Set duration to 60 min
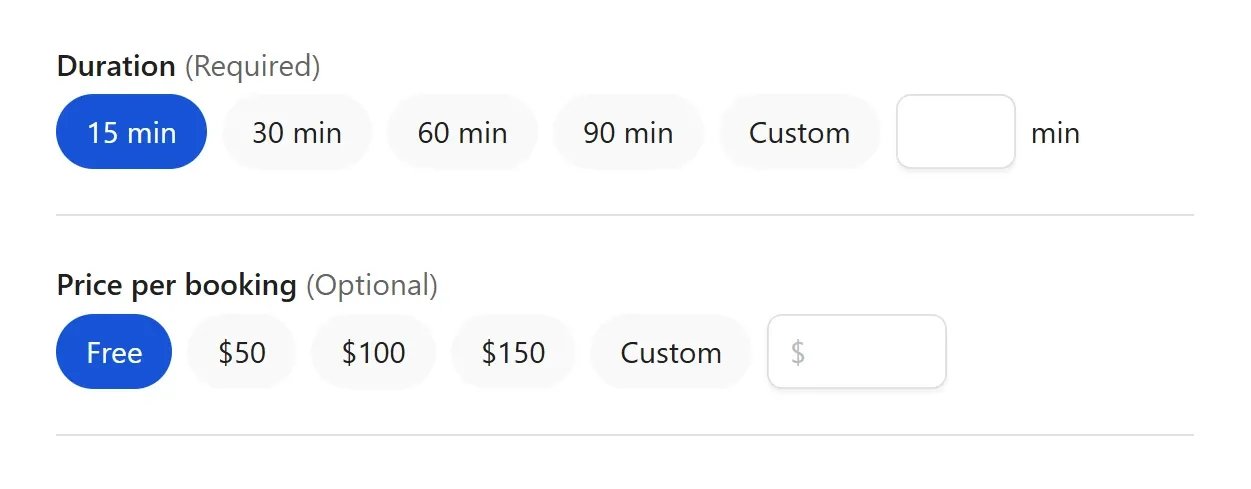 (x=462, y=132)
